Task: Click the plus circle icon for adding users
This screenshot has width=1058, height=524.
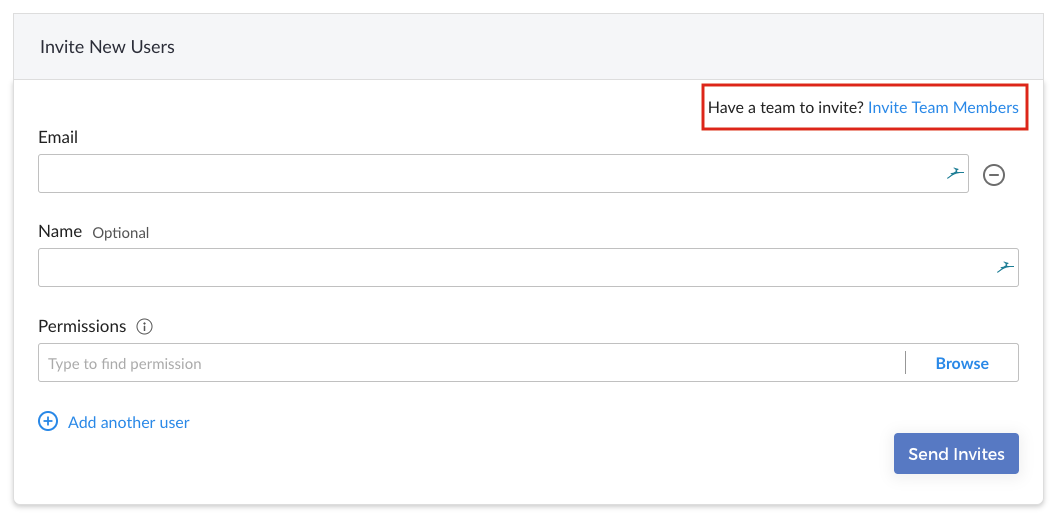Action: click(48, 422)
